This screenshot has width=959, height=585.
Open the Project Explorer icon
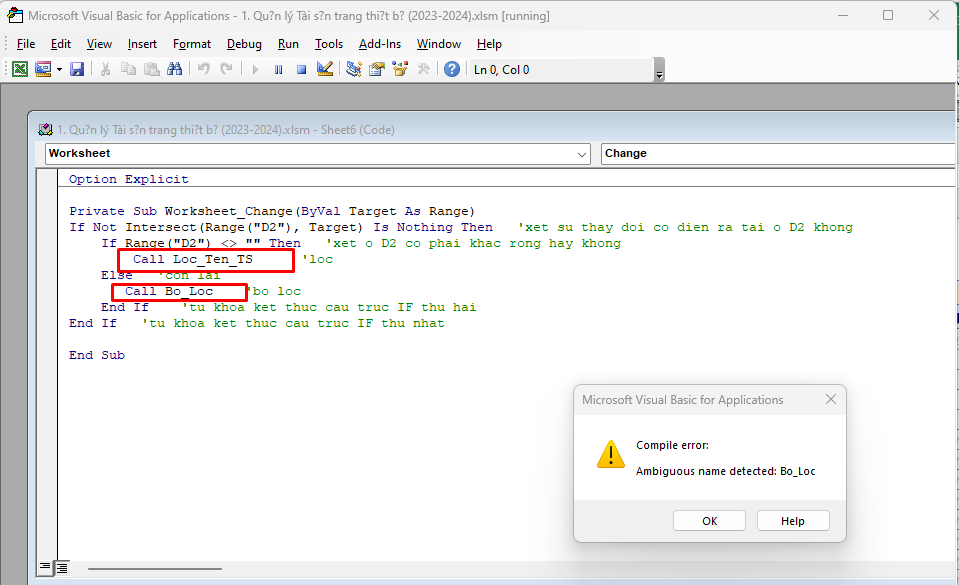click(354, 69)
